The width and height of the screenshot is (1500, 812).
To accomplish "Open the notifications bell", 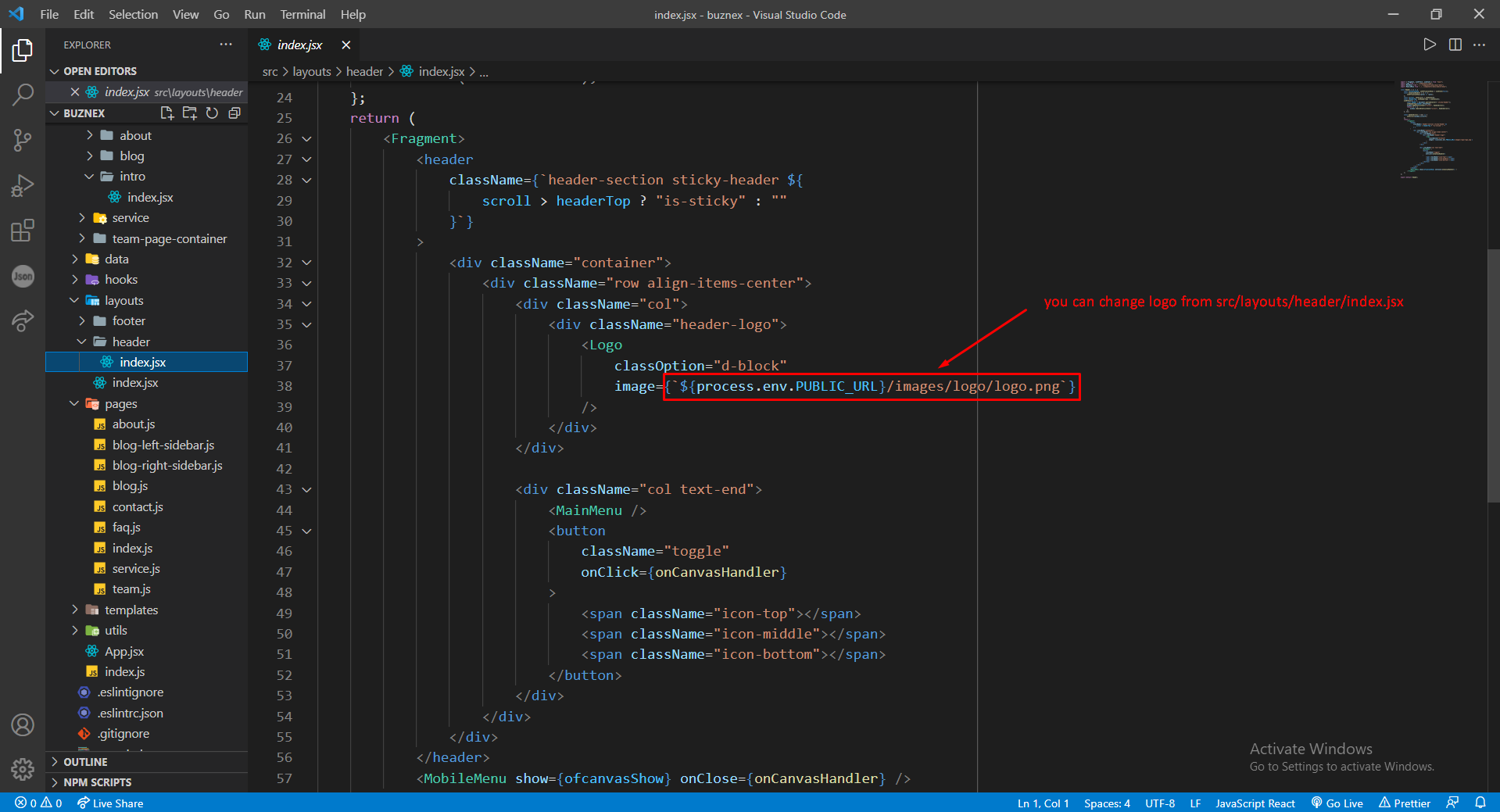I will coord(1480,803).
